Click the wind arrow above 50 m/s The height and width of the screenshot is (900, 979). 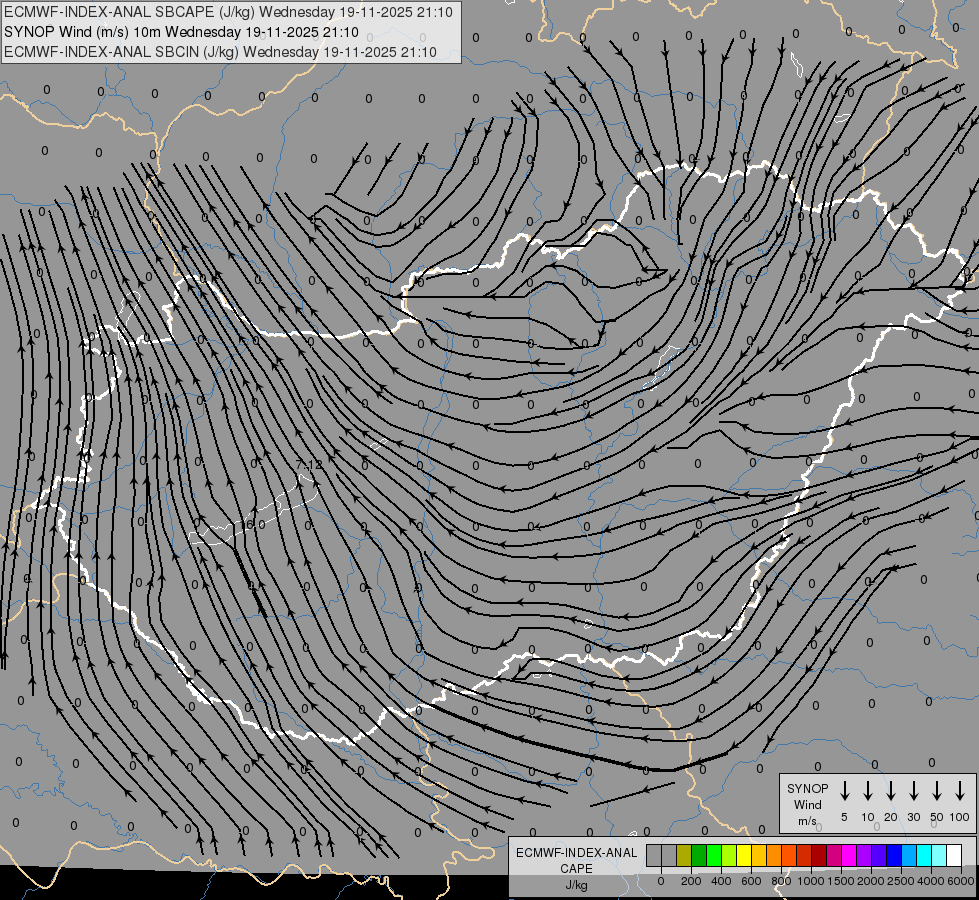click(x=937, y=790)
